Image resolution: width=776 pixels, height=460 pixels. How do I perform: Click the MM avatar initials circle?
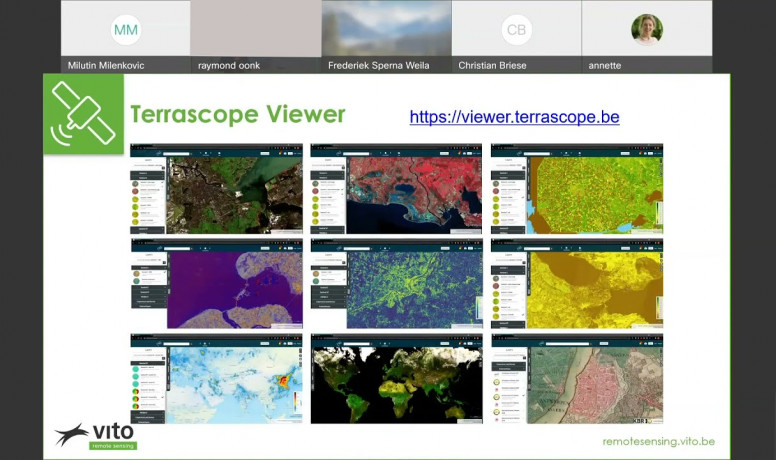[x=126, y=30]
